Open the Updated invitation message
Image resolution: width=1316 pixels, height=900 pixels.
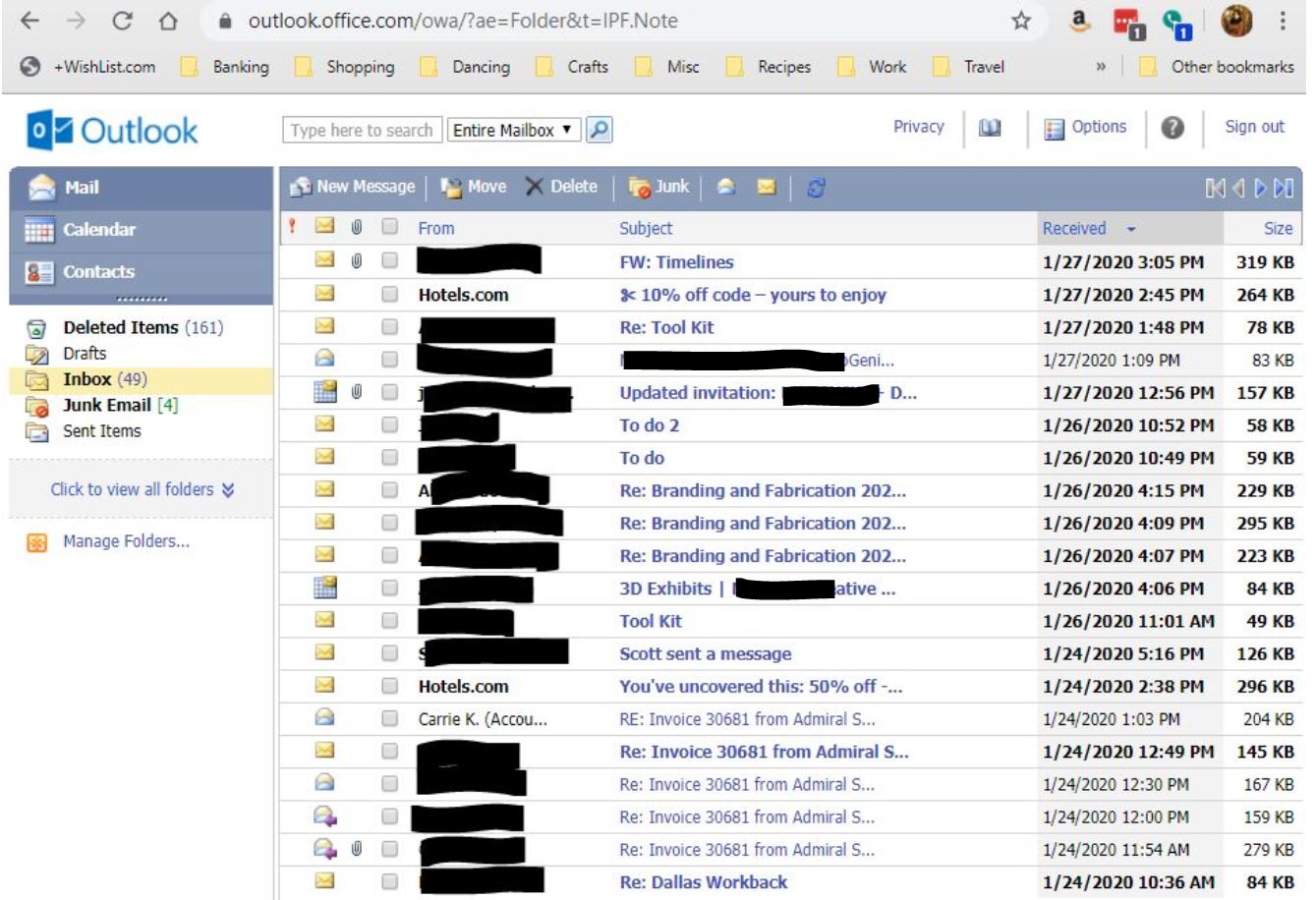pyautogui.click(x=768, y=392)
